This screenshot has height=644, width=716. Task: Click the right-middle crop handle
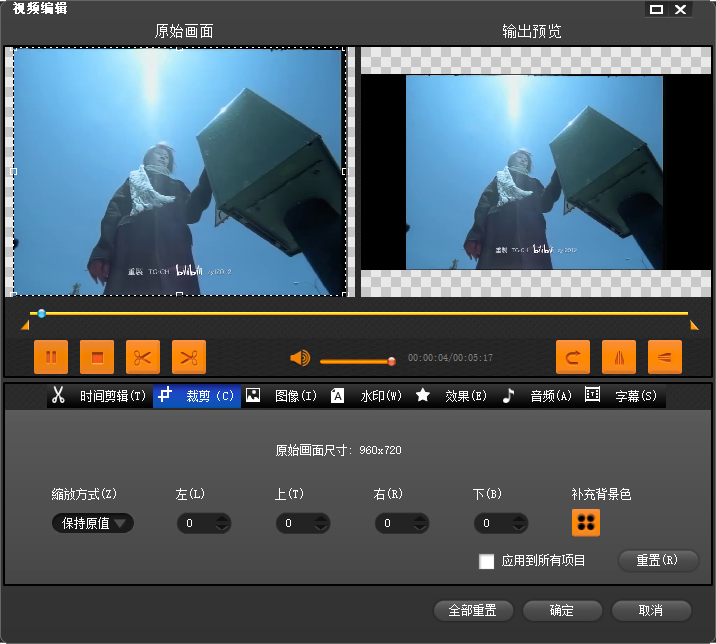tap(345, 172)
